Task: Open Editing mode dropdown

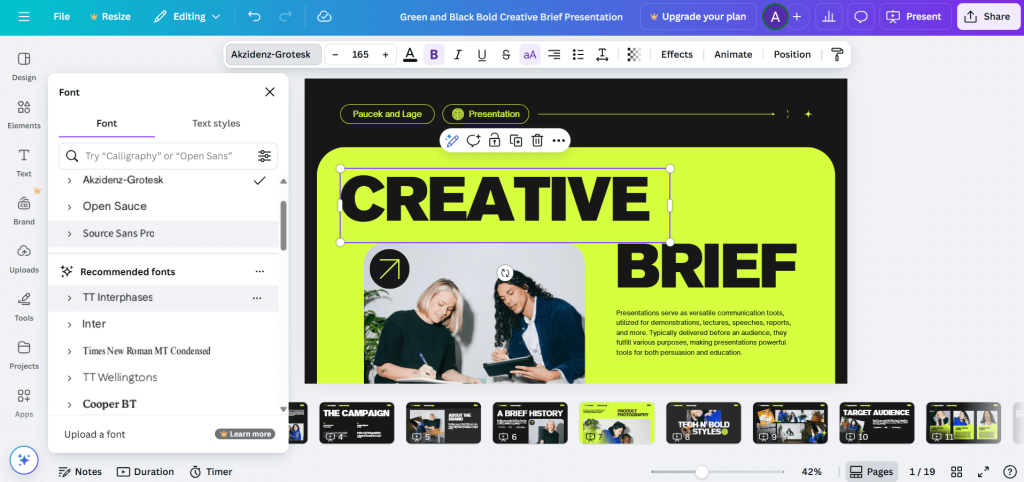Action: 187,17
